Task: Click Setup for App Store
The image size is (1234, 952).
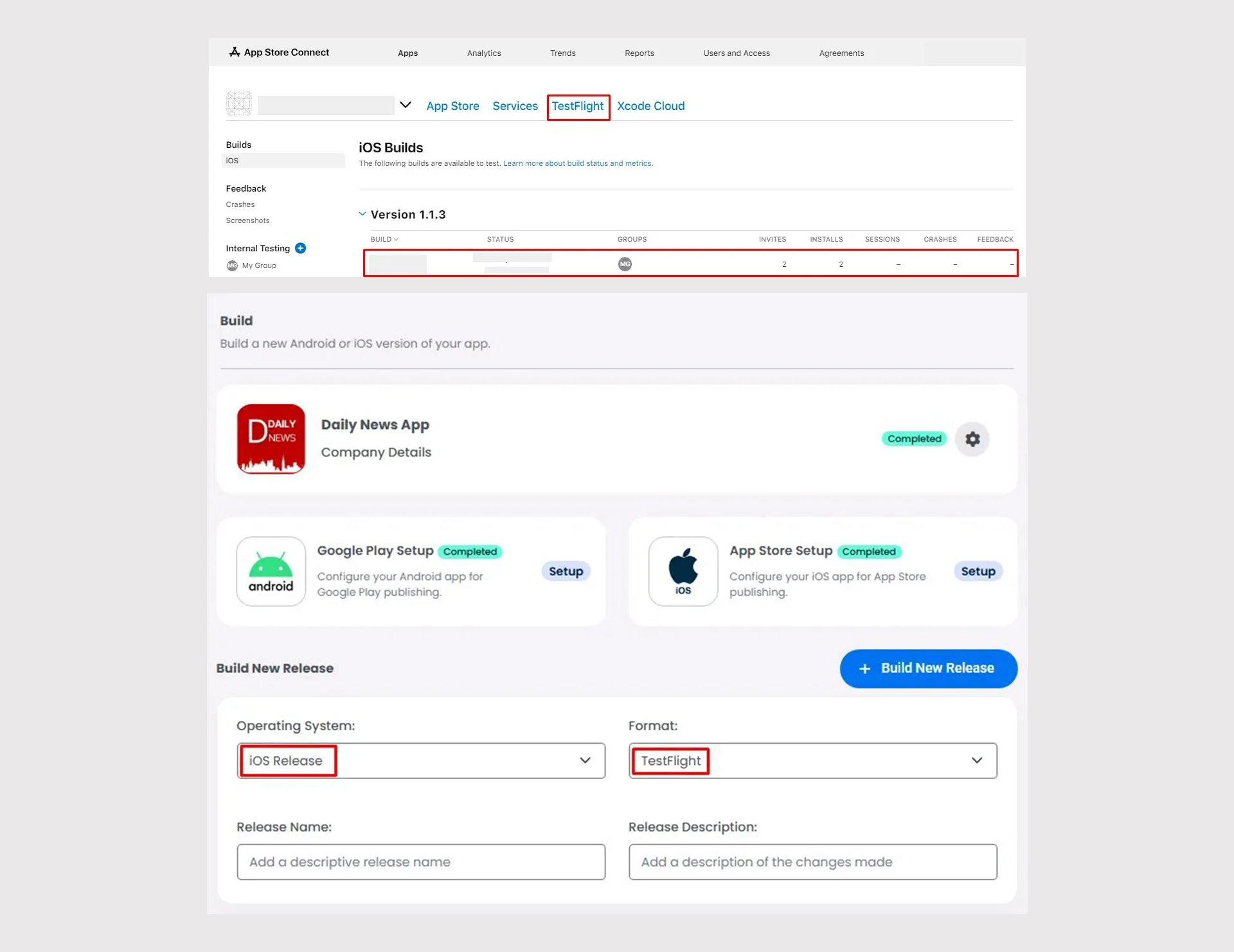Action: [x=978, y=571]
